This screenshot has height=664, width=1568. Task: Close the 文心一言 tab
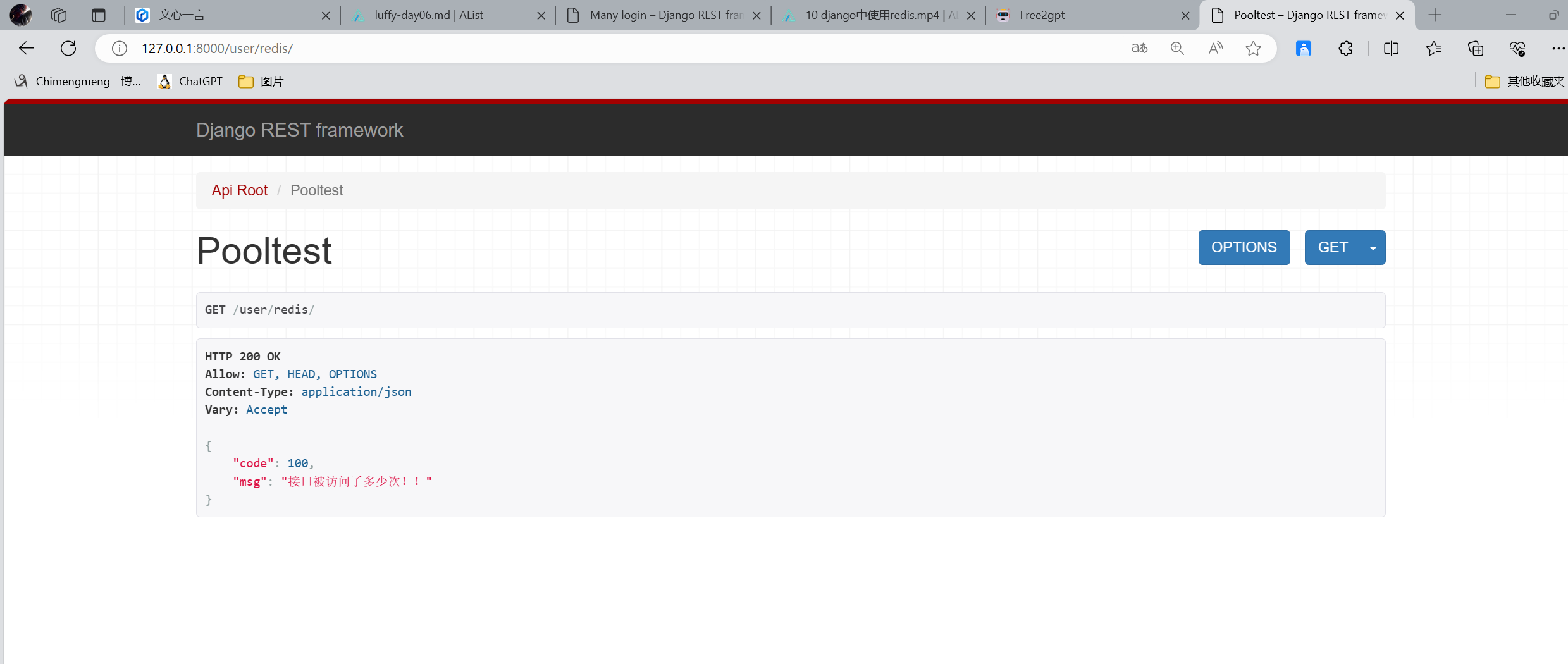point(326,16)
